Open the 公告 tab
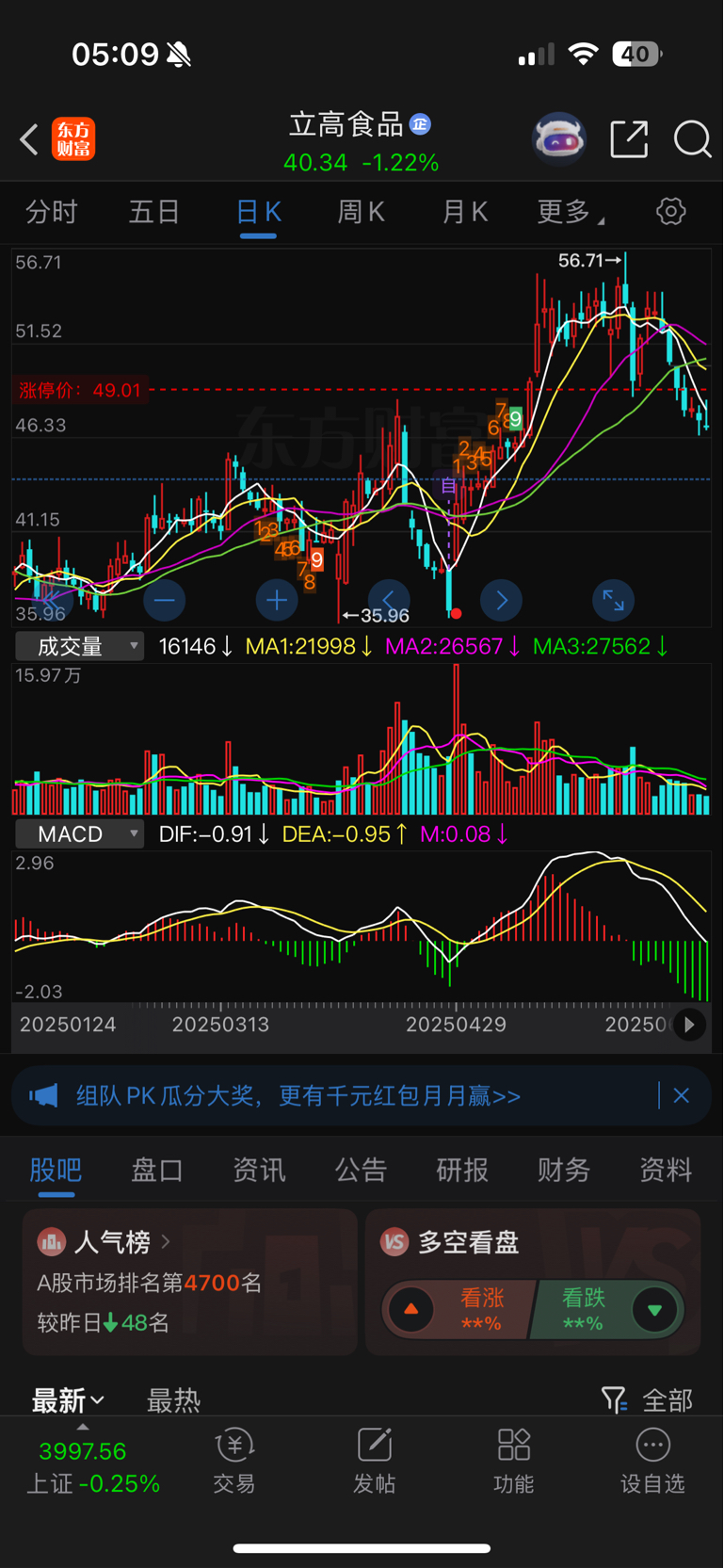Viewport: 724px width, 1568px height. pos(361,1170)
